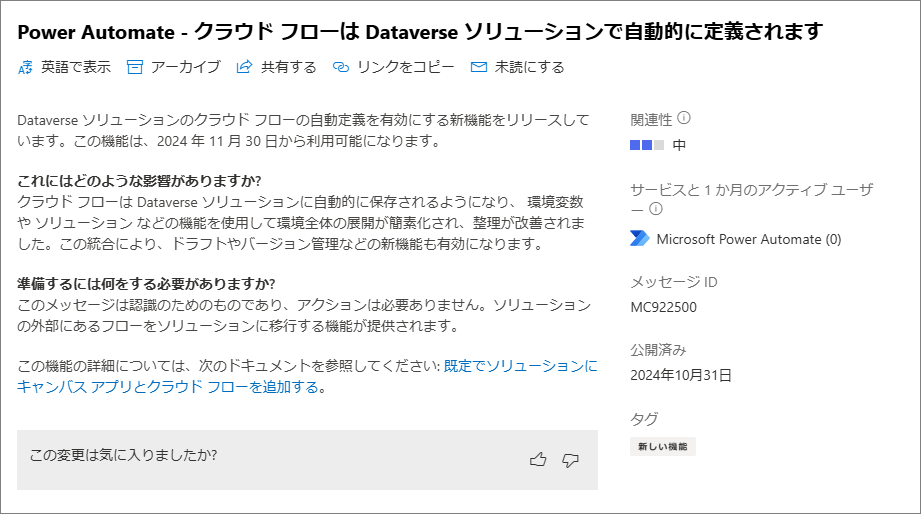
Task: Choose アーカイブ text in the toolbar
Action: coord(185,68)
